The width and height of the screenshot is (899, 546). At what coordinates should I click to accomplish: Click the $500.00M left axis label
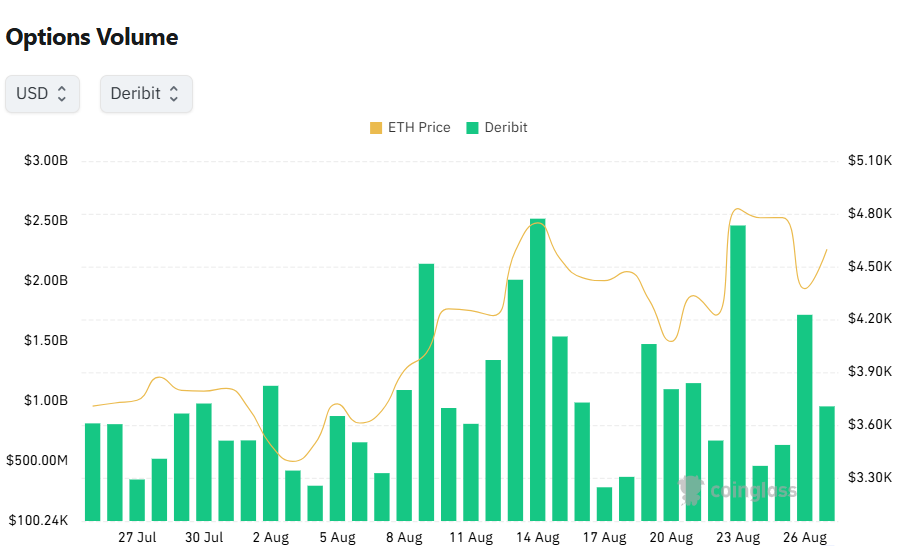tap(37, 461)
